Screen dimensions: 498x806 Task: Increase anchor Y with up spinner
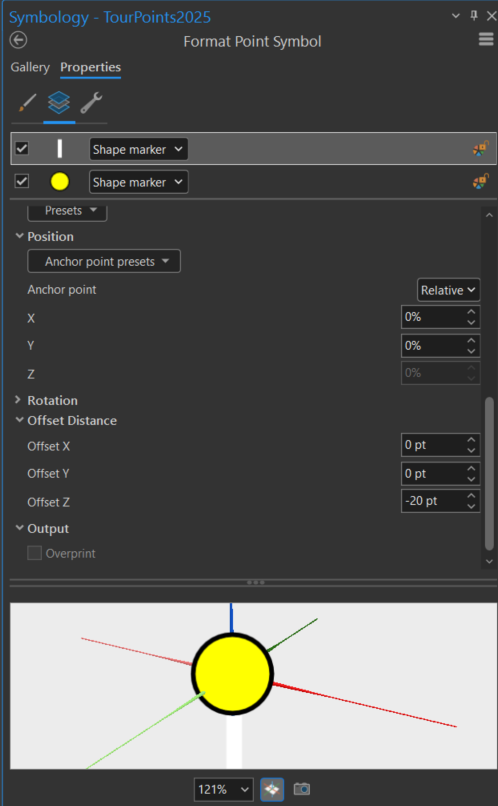pyautogui.click(x=471, y=340)
